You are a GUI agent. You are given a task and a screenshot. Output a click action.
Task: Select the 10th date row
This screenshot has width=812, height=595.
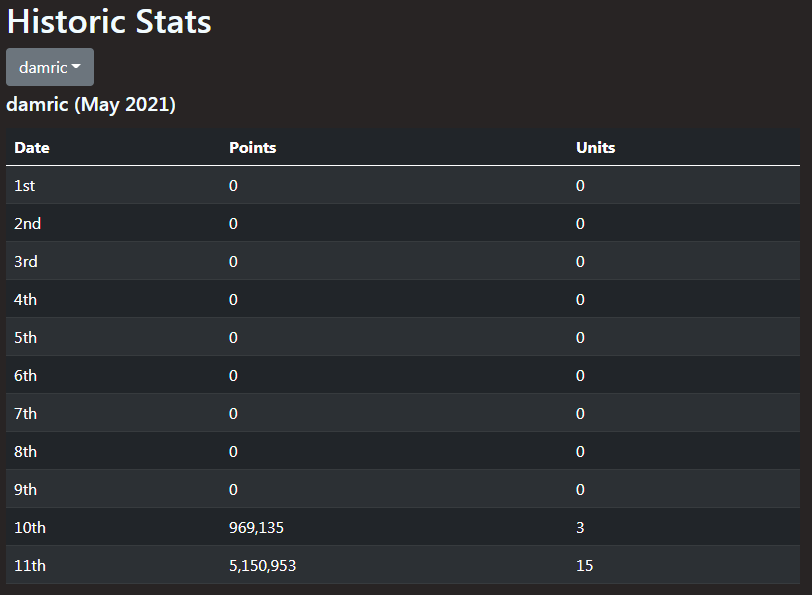tap(403, 527)
